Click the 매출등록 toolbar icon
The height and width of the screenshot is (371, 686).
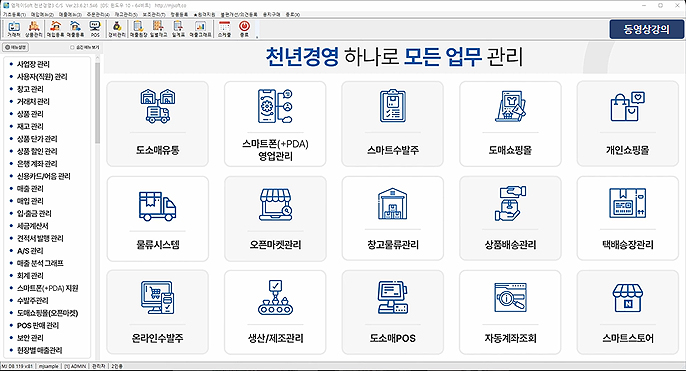(x=75, y=29)
